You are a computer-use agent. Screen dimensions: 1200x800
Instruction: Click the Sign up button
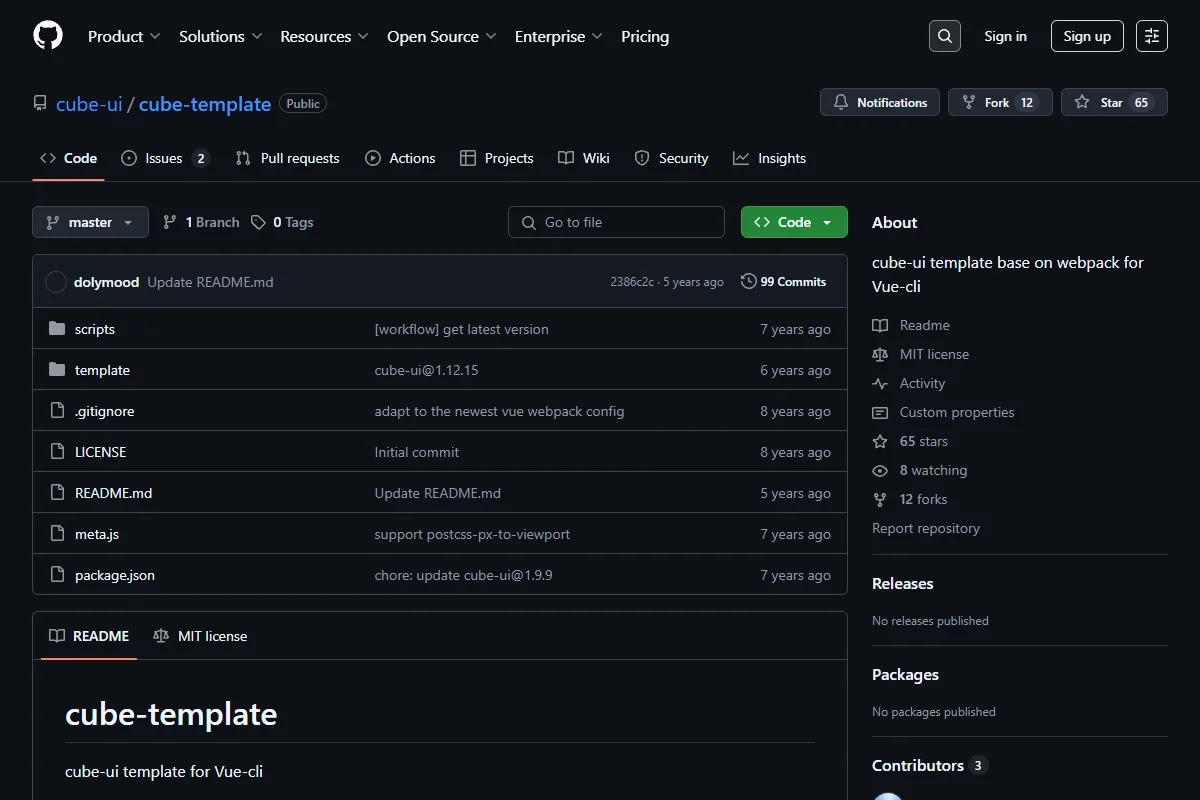tap(1087, 36)
